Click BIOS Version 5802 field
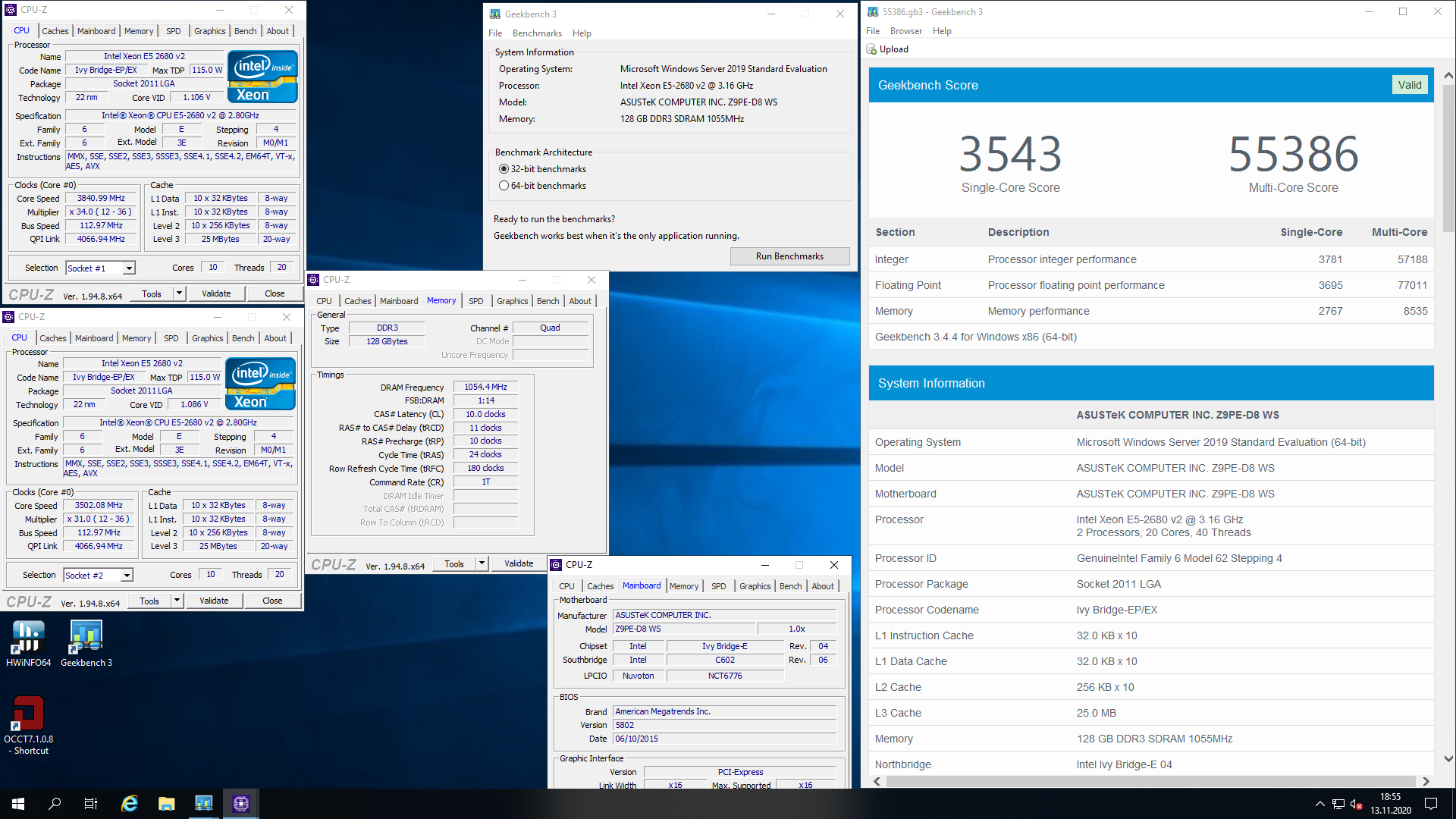The height and width of the screenshot is (819, 1456). click(724, 726)
